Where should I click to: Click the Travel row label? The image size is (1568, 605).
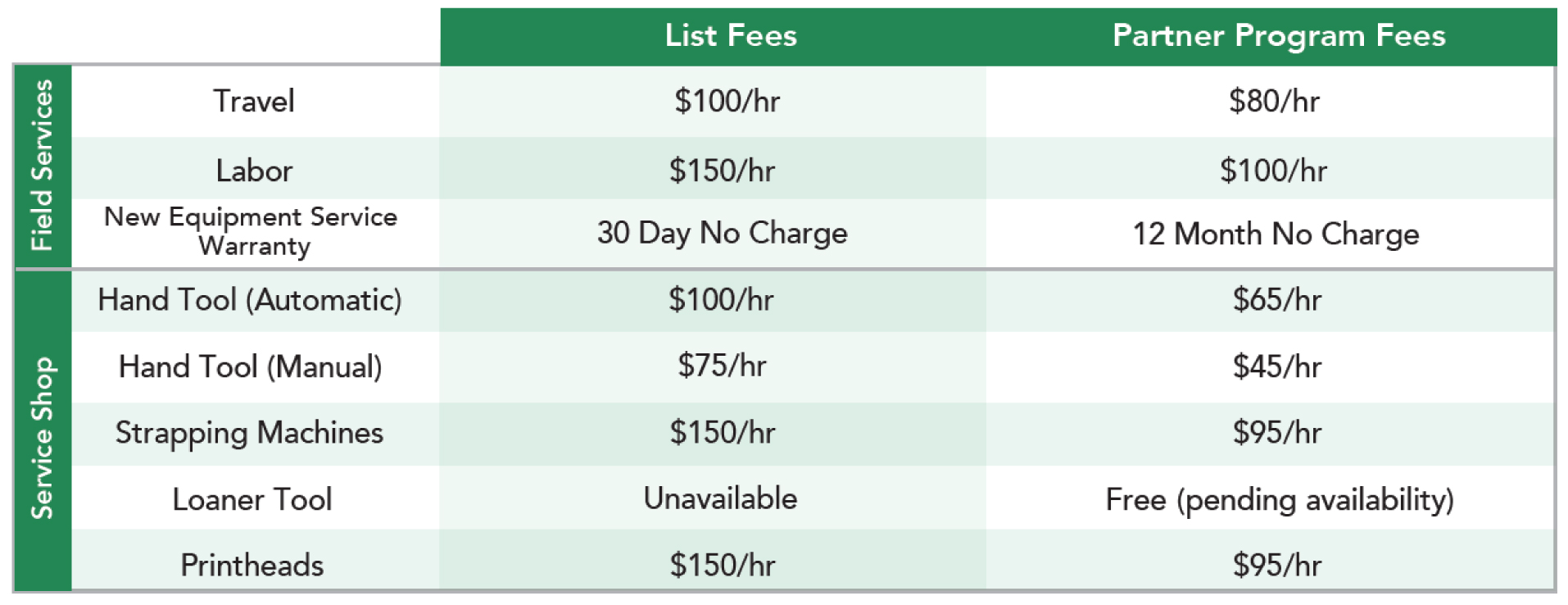254,101
